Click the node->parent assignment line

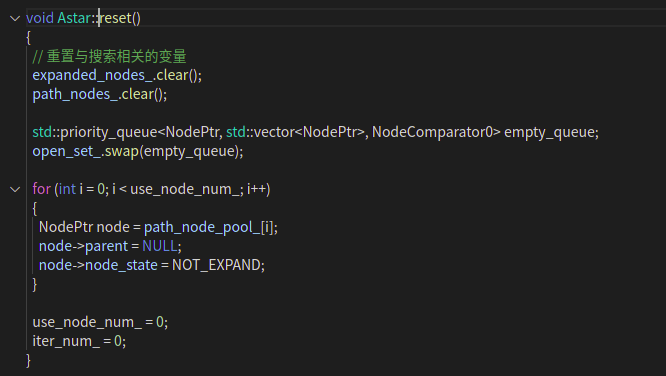pyautogui.click(x=110, y=246)
